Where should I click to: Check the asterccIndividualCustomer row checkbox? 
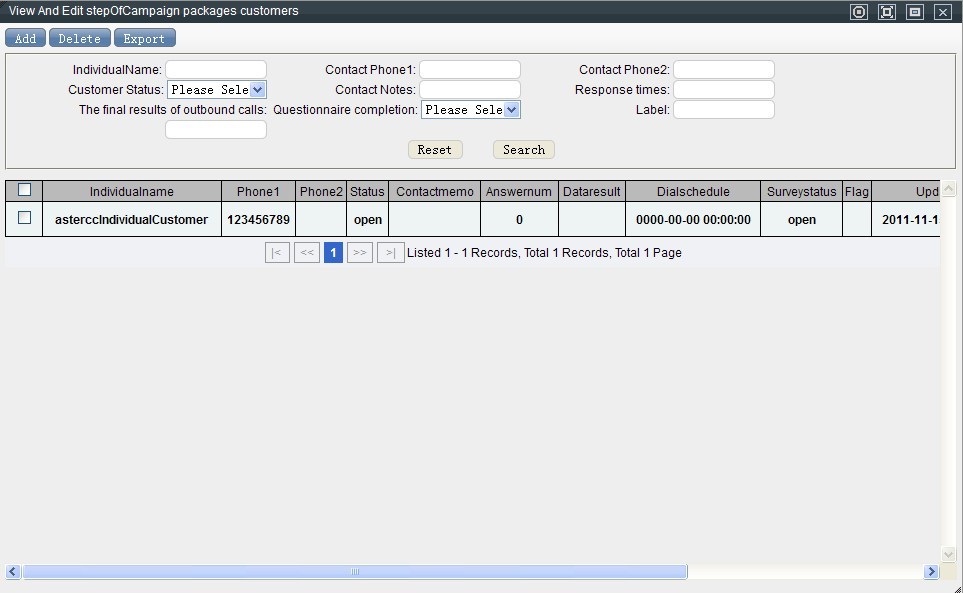click(x=25, y=218)
